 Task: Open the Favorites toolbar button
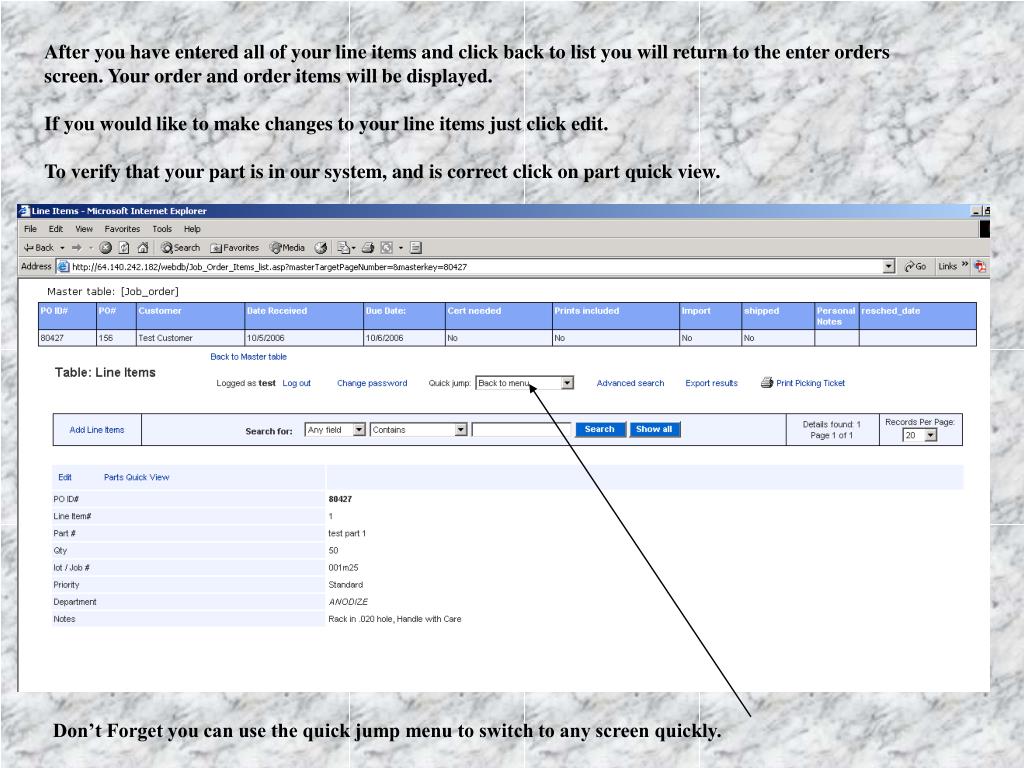pyautogui.click(x=234, y=248)
